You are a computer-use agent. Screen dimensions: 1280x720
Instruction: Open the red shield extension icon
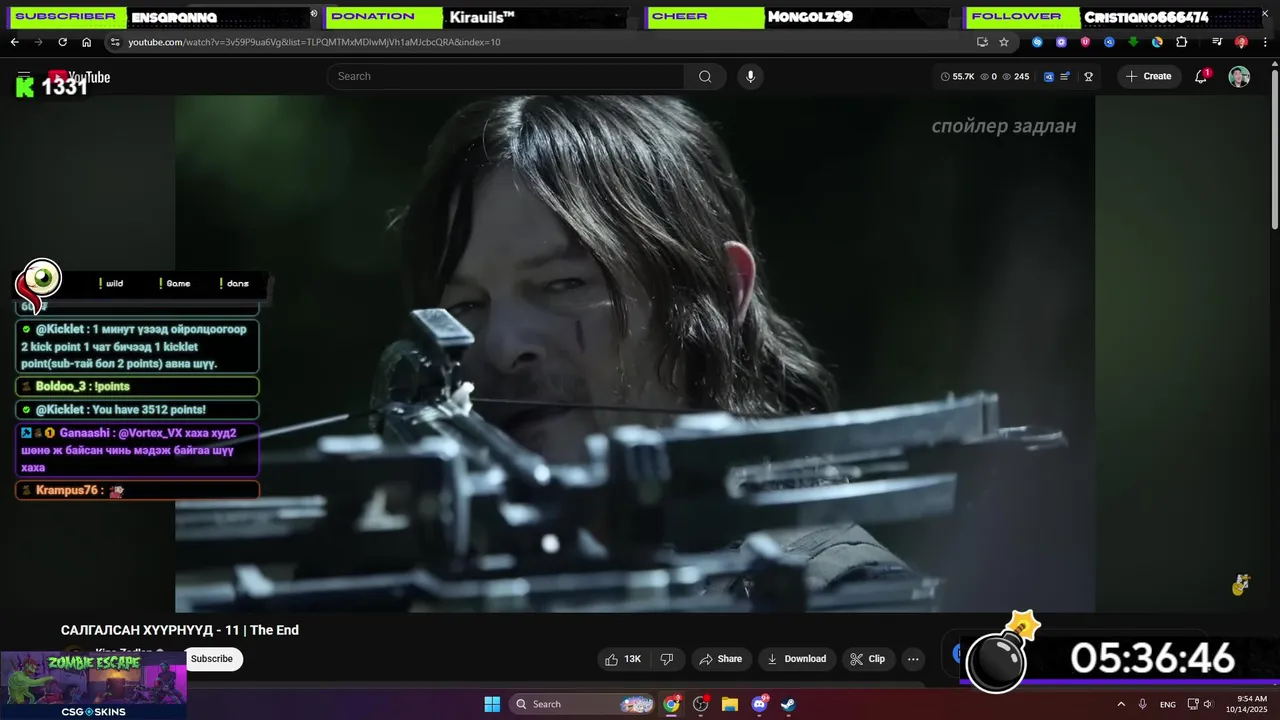coord(1085,42)
